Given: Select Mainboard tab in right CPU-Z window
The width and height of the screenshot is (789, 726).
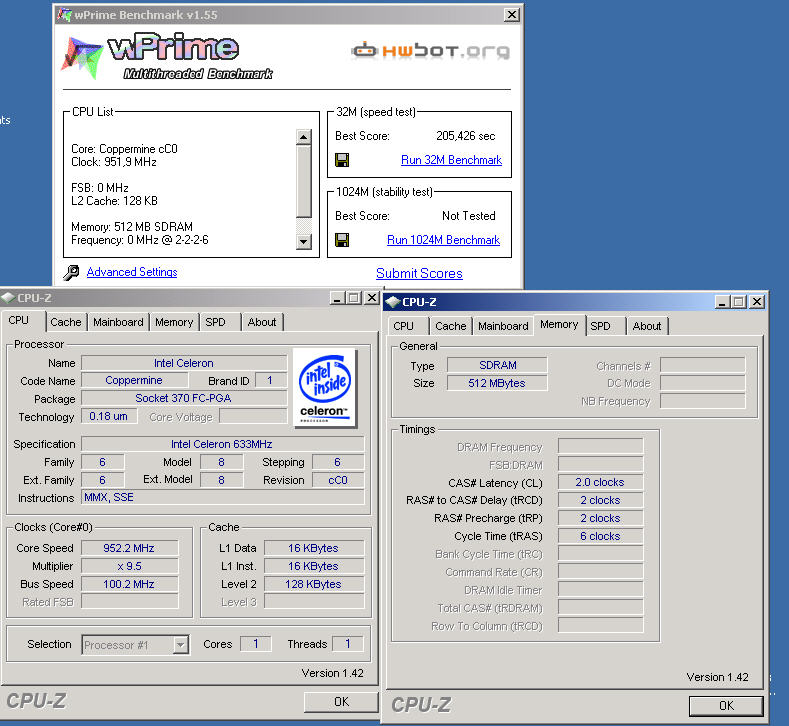Looking at the screenshot, I should point(503,326).
